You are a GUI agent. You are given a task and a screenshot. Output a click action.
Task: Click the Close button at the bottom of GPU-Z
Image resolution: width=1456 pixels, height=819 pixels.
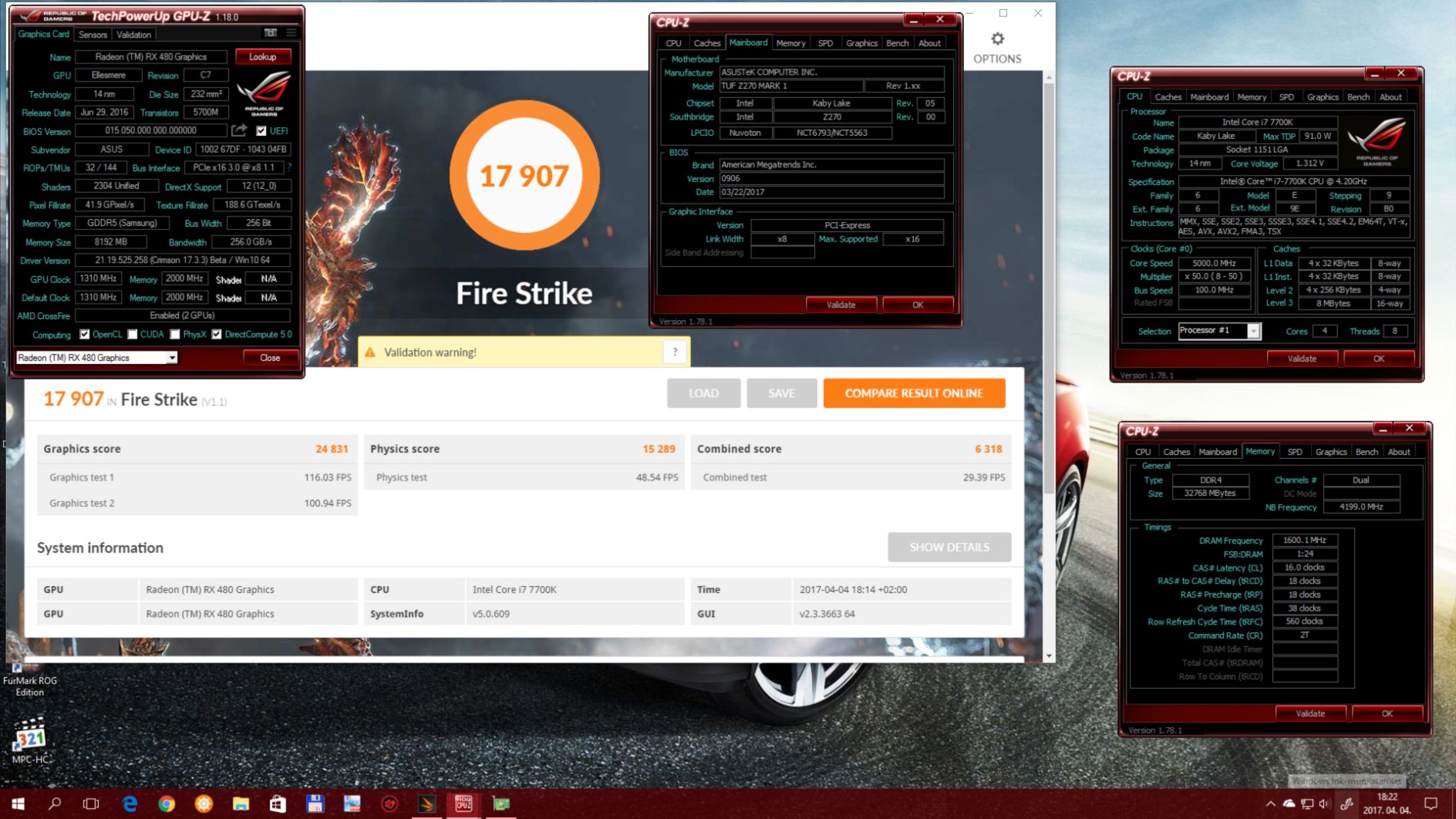click(270, 358)
